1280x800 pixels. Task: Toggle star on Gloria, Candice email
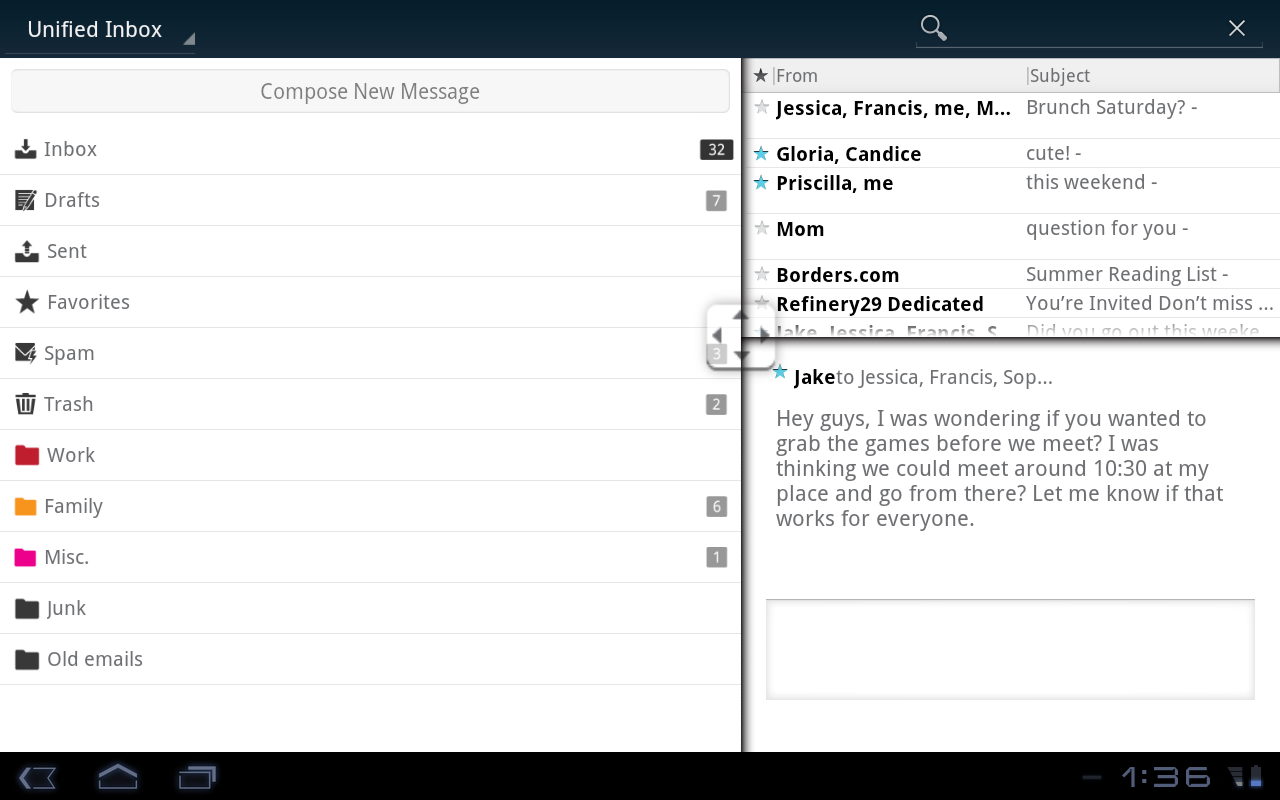click(761, 153)
